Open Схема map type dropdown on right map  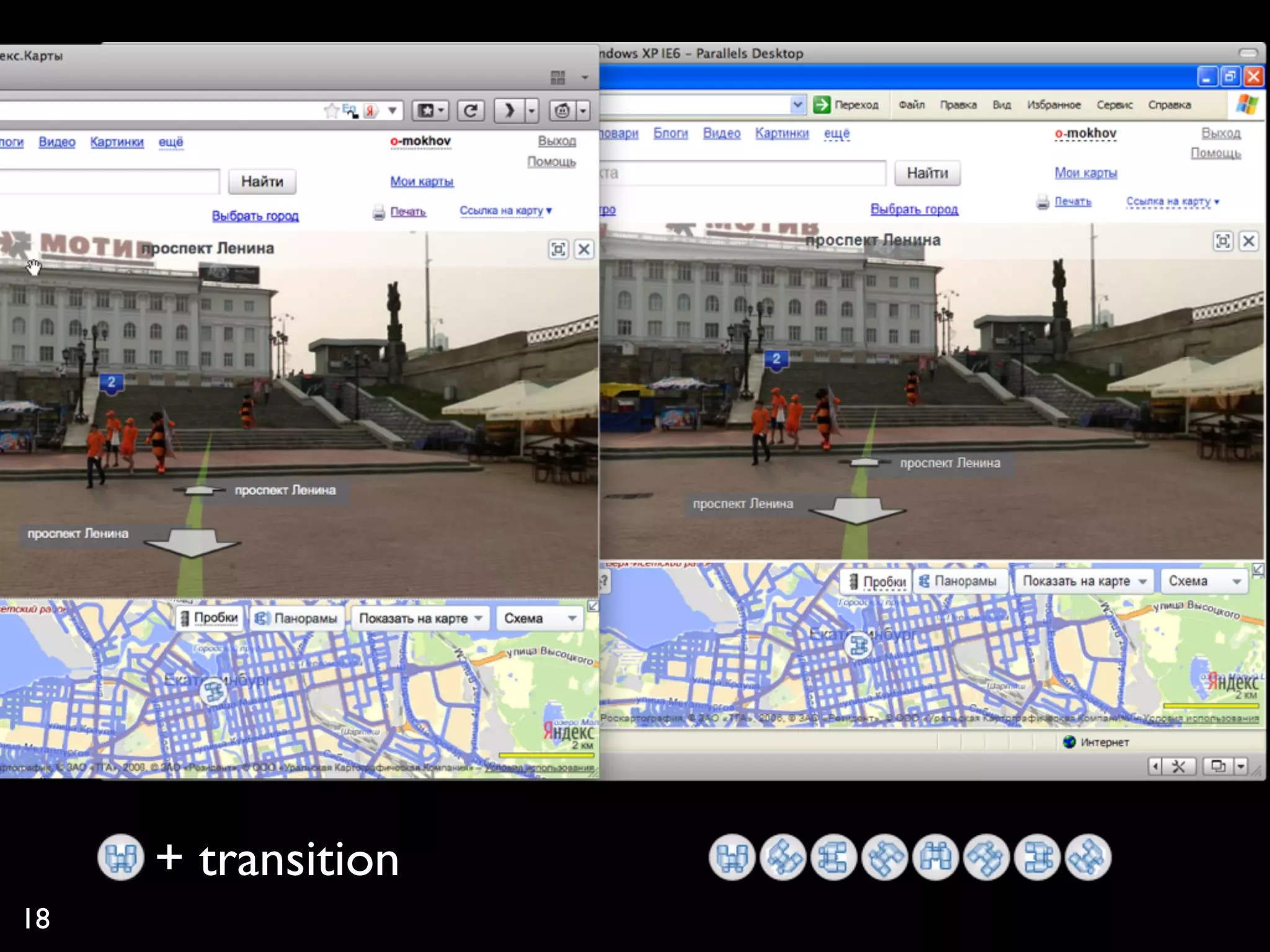(x=1203, y=581)
